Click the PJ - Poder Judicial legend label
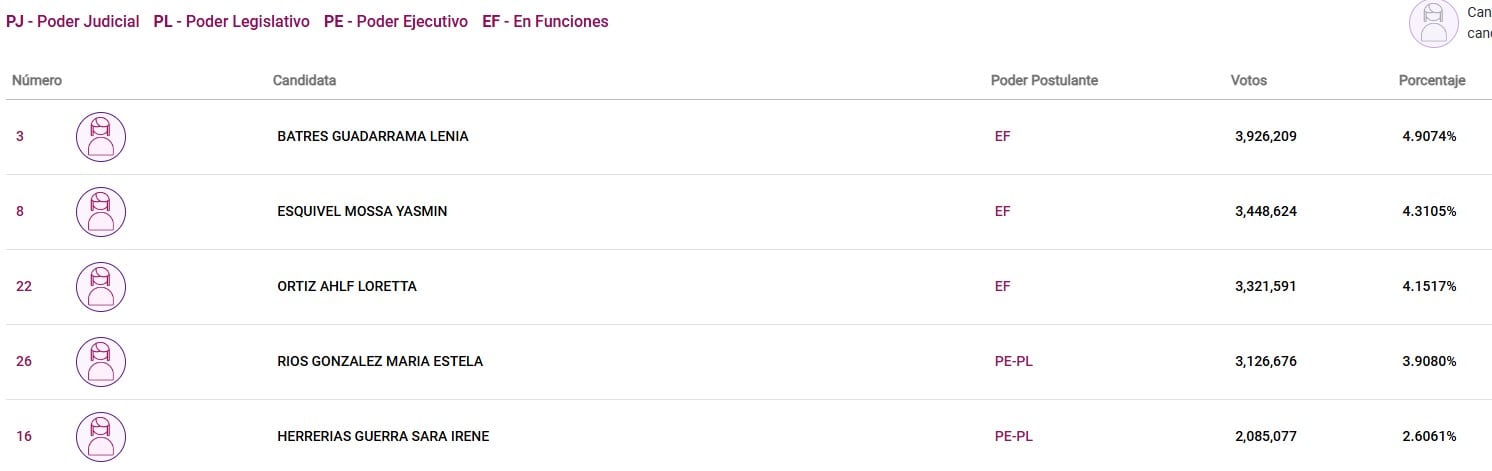This screenshot has height=471, width=1492. (x=73, y=22)
